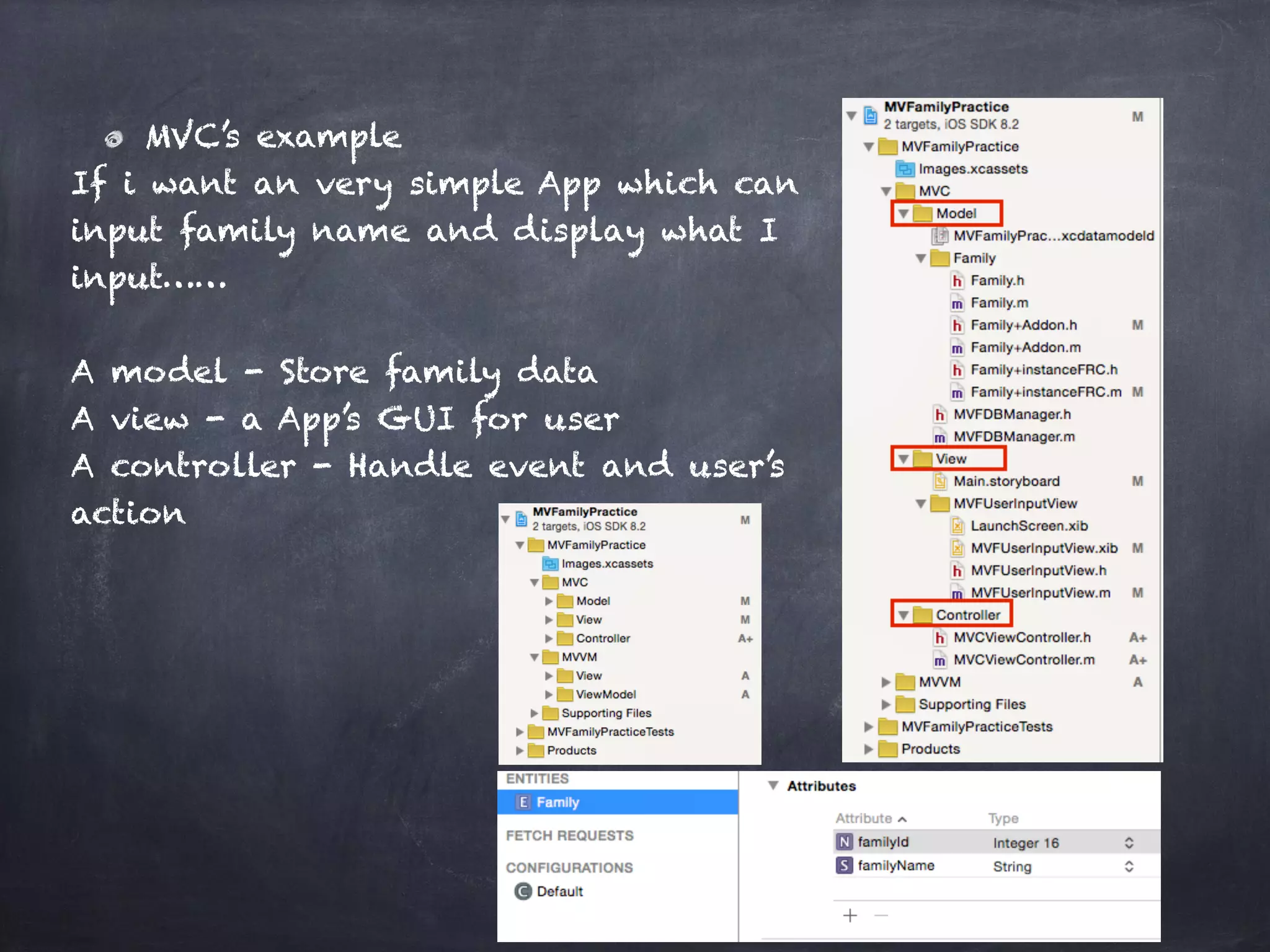Screen dimensions: 1270x952
Task: Click the Family.h header file icon
Action: tap(957, 281)
